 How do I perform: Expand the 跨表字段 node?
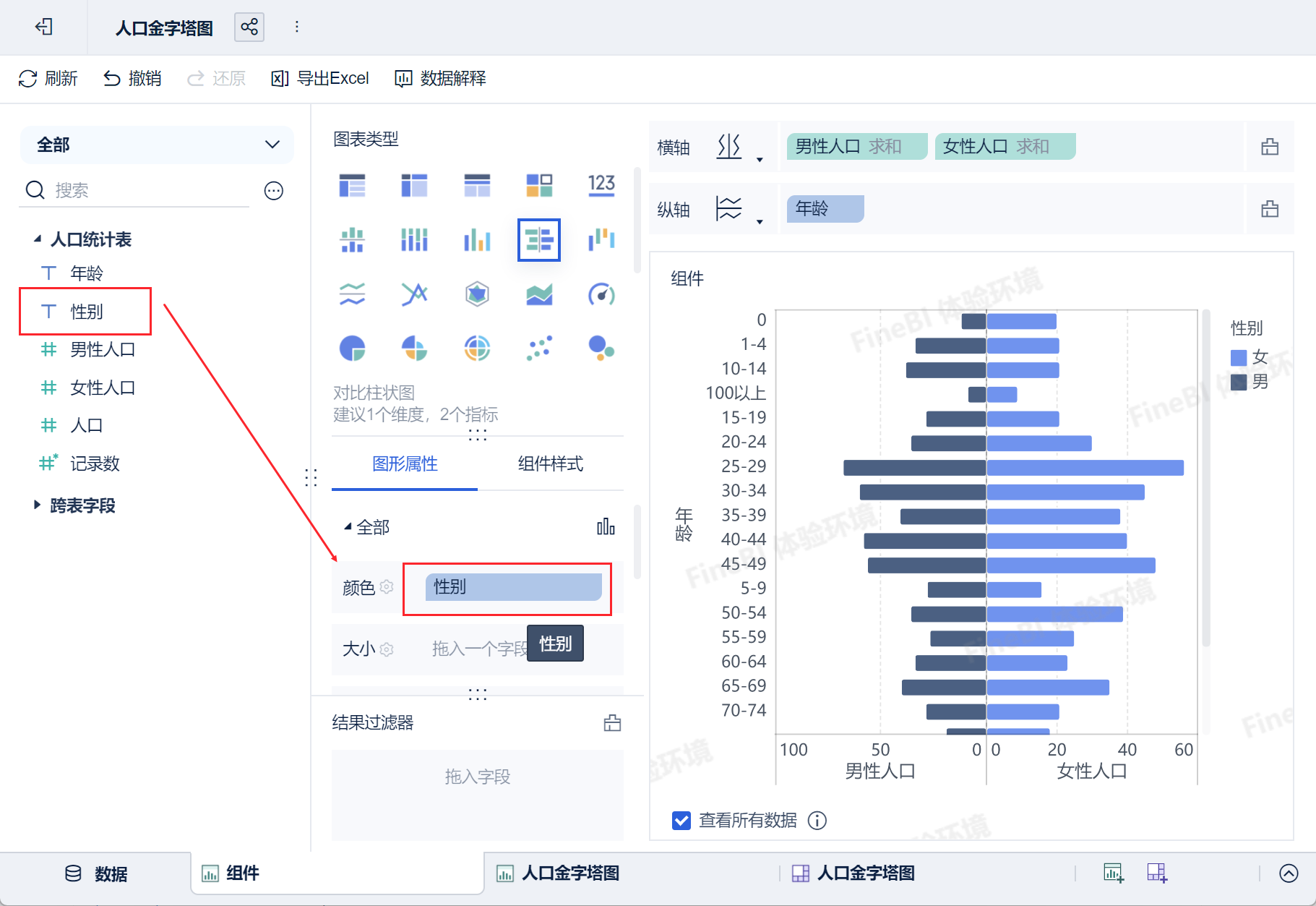pyautogui.click(x=37, y=505)
